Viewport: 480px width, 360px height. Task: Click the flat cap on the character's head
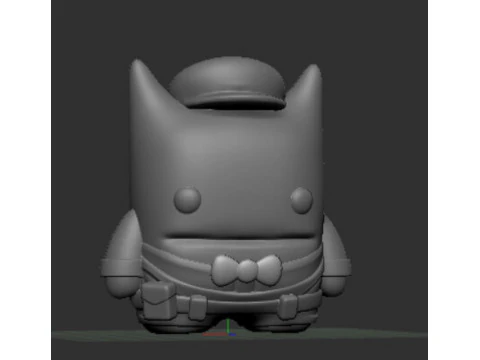(228, 83)
